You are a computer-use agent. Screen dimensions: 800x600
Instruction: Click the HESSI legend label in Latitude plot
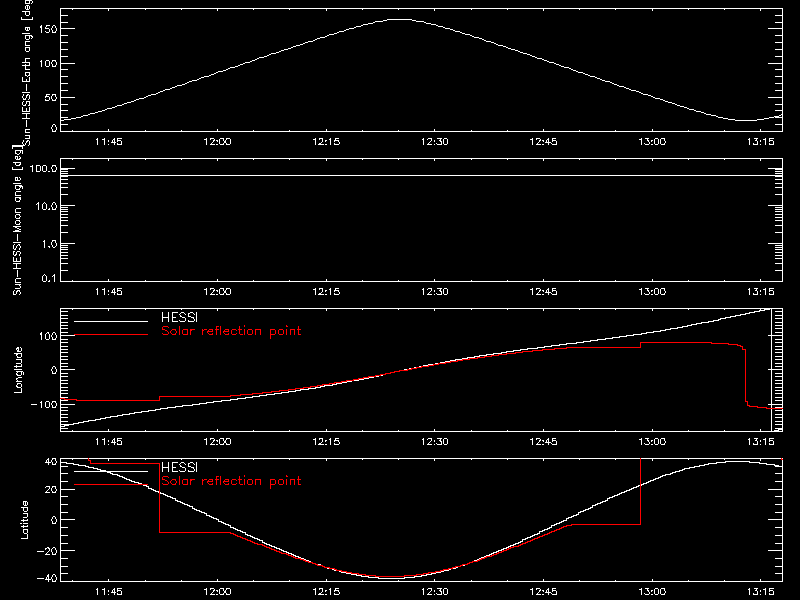[x=179, y=467]
